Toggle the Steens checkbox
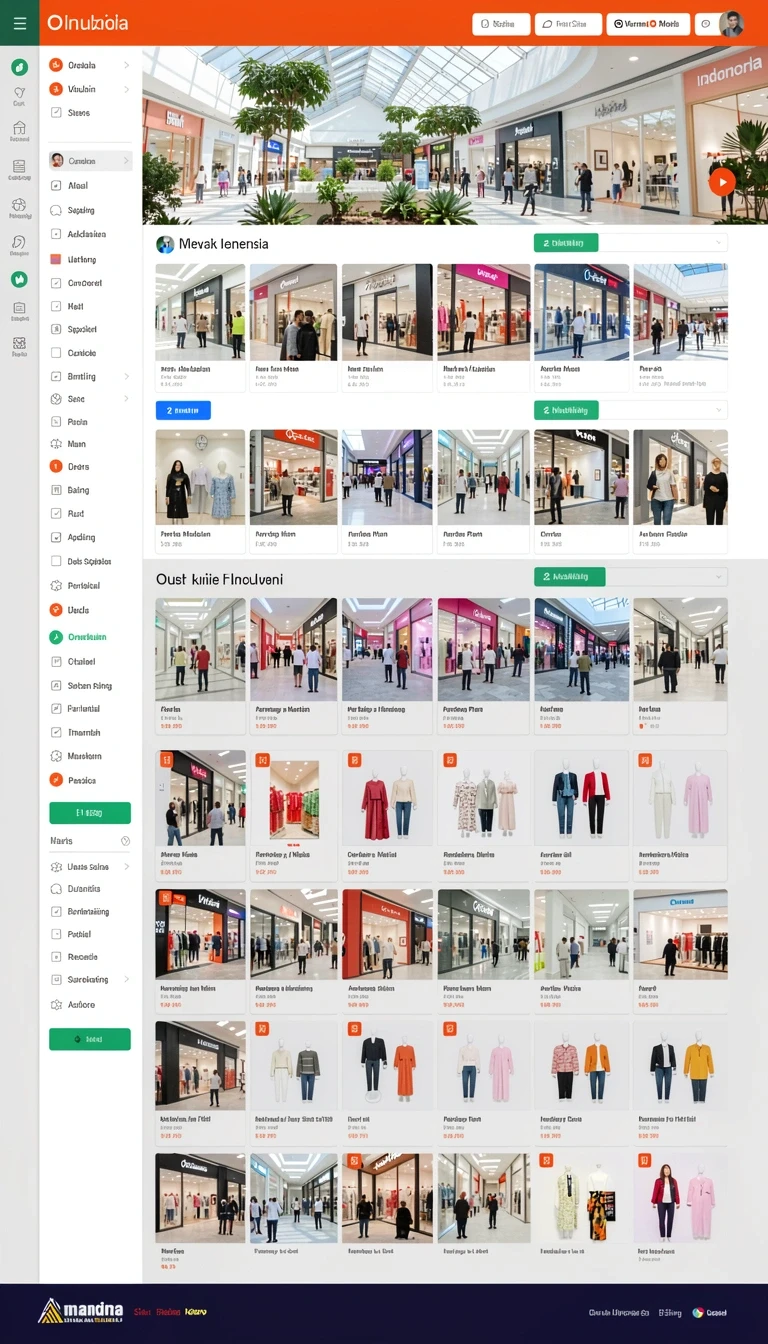The image size is (768, 1344). point(56,113)
